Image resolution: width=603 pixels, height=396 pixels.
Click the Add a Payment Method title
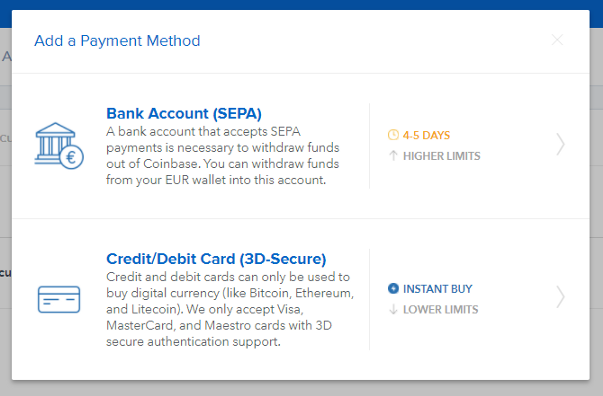tap(117, 41)
